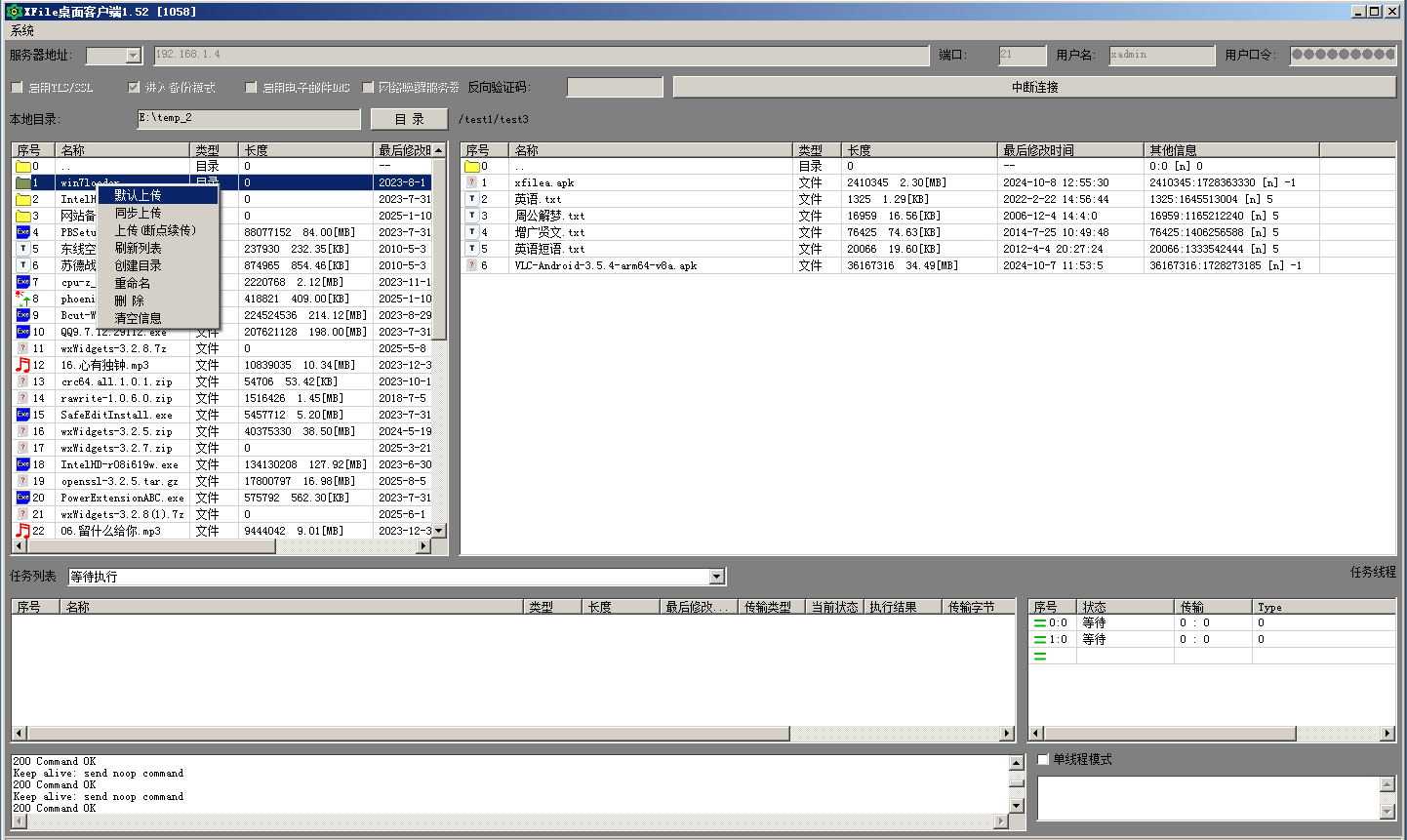Click the file icon of wxWidgets-3.2.5.zip
The width and height of the screenshot is (1407, 840).
pos(23,431)
